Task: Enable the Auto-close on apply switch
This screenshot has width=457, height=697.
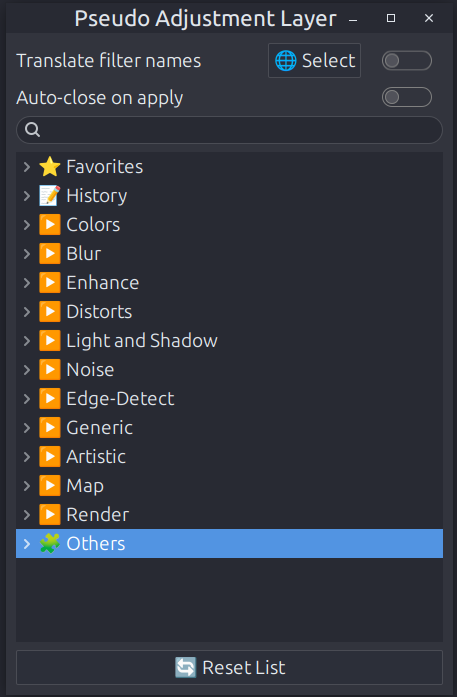Action: point(407,97)
